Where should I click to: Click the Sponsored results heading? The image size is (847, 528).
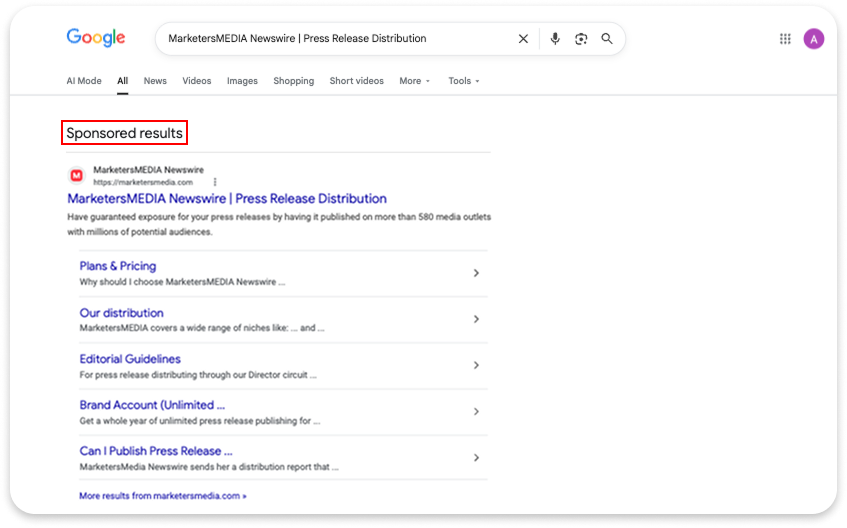coord(124,133)
